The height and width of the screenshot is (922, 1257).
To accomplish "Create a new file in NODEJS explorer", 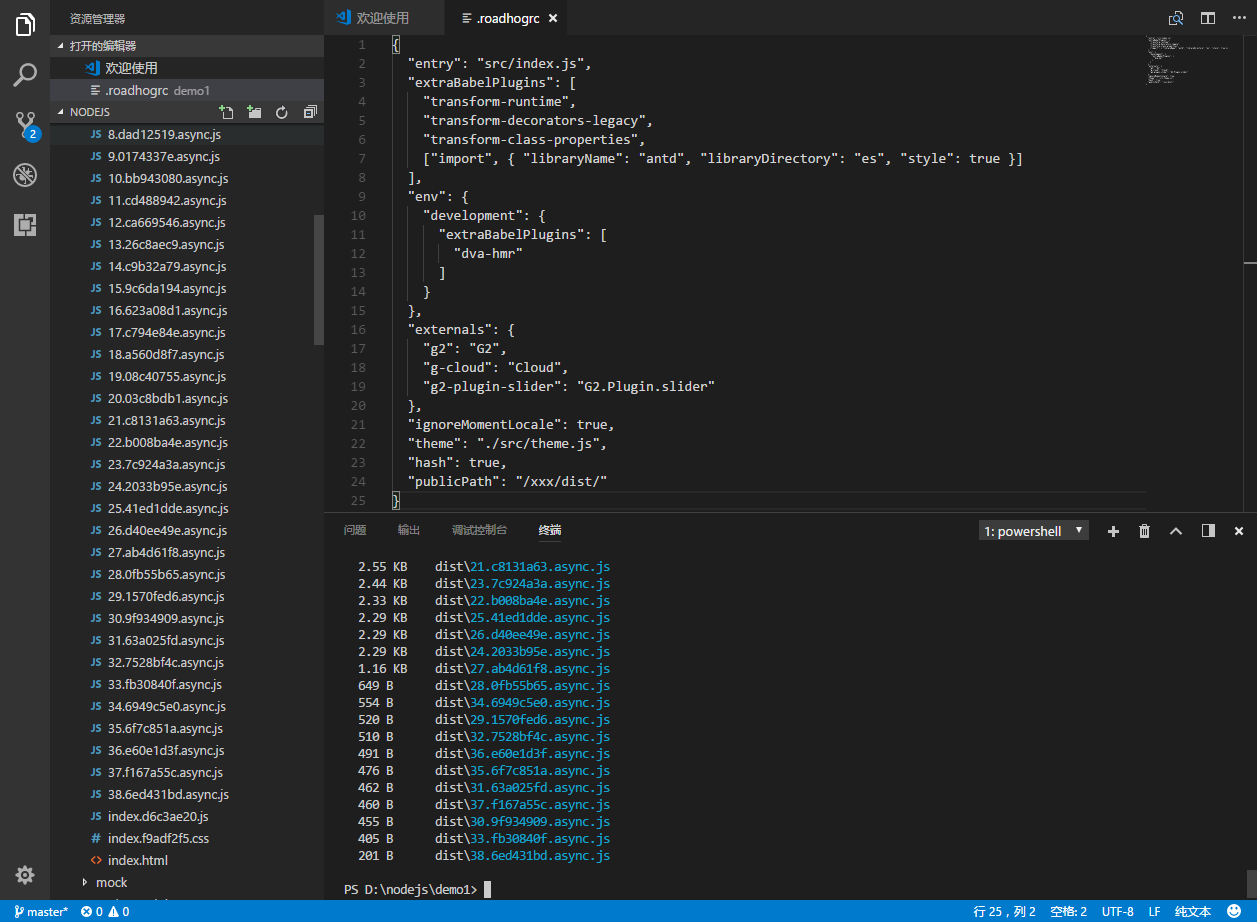I will (x=226, y=112).
